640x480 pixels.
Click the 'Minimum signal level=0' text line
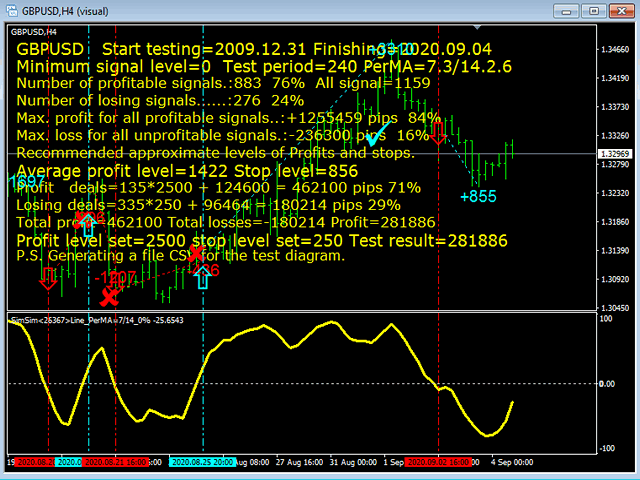click(264, 67)
